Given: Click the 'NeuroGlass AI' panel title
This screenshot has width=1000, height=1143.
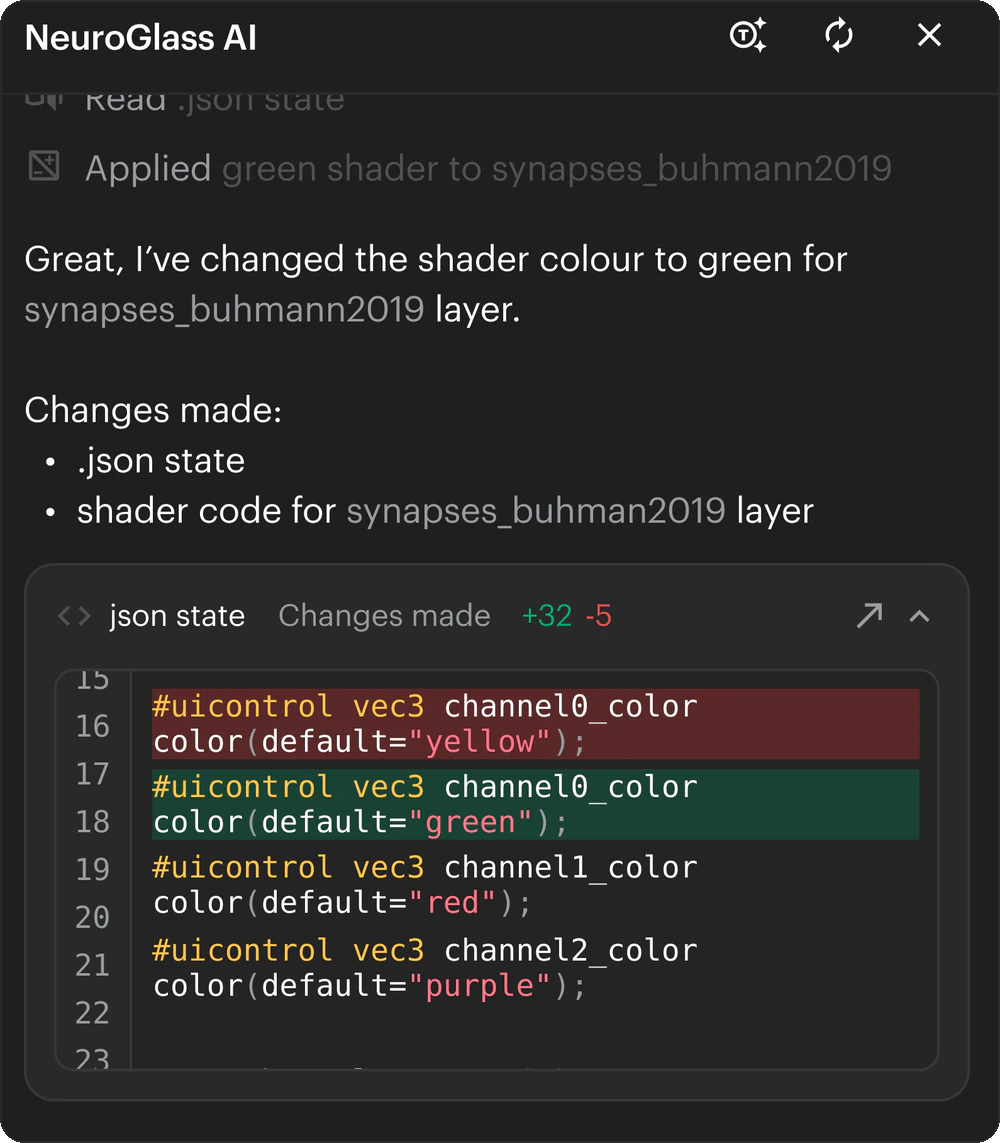Looking at the screenshot, I should pos(141,37).
